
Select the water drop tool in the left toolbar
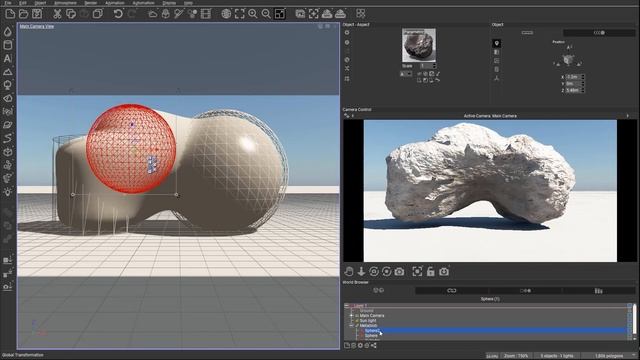8,32
